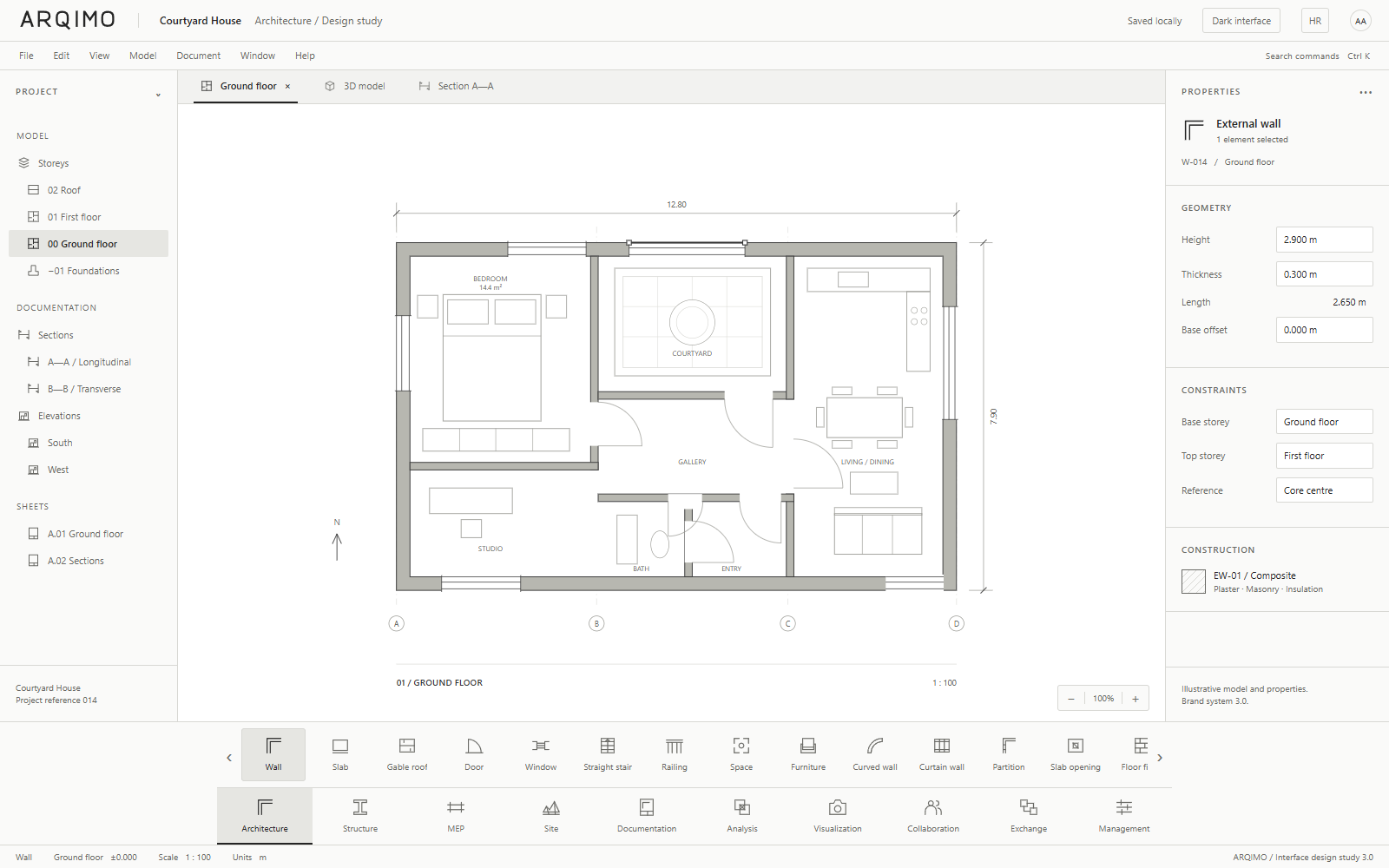Activate the Straight stair tool

click(x=608, y=754)
